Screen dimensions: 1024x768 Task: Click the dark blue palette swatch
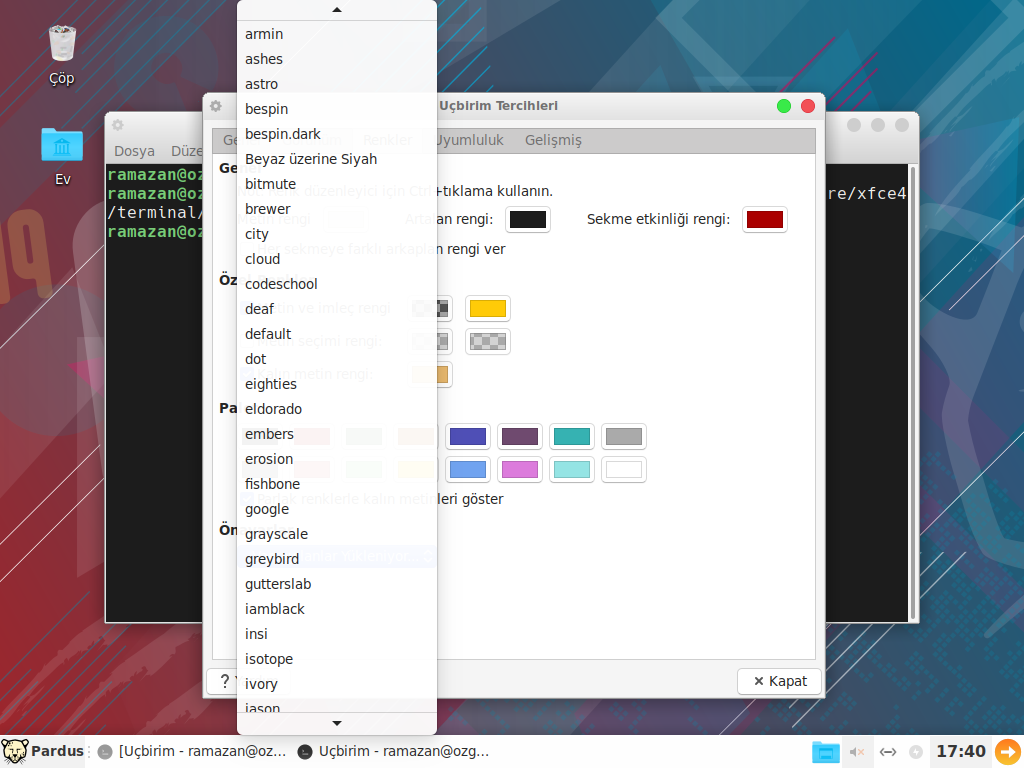(468, 436)
